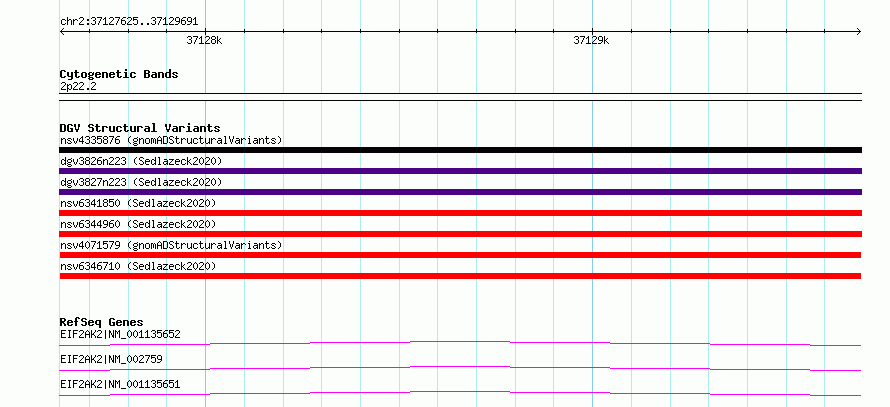Select the DGV Structural Variants track title
This screenshot has width=890, height=407.
[x=140, y=128]
